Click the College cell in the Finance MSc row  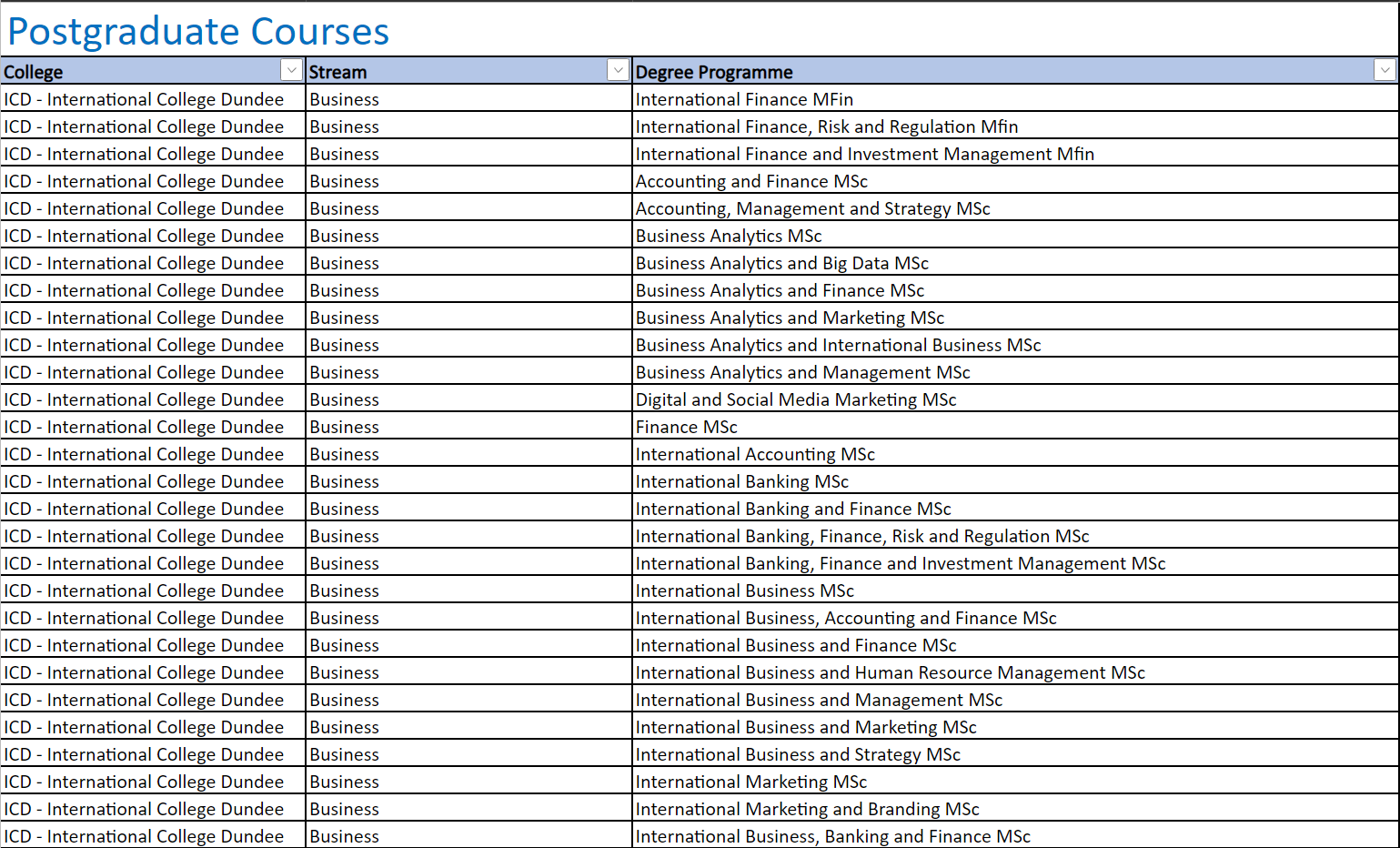click(x=153, y=427)
